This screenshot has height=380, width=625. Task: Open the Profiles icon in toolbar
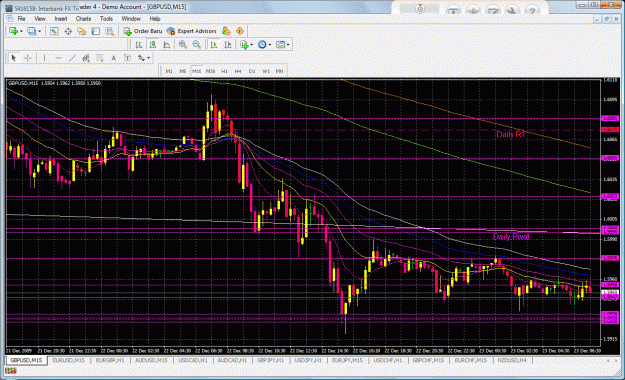31,31
